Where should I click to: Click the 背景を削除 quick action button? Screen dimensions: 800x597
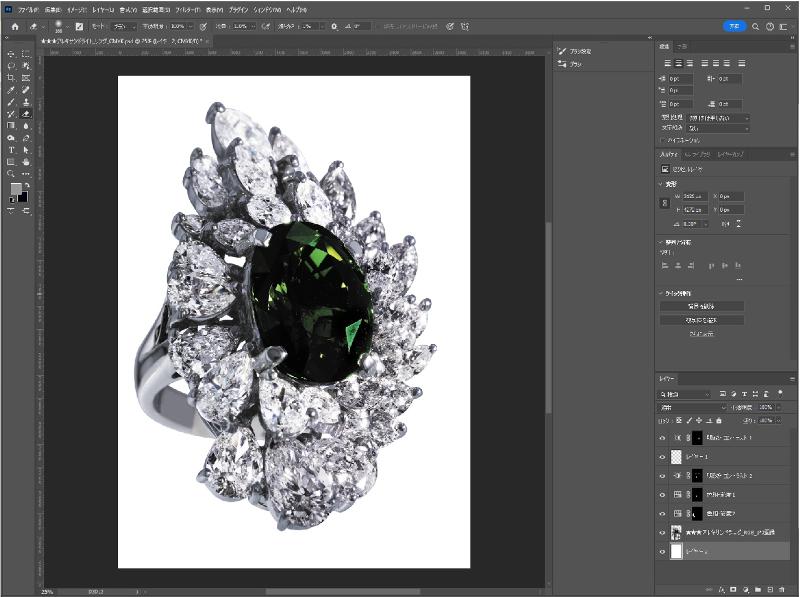pyautogui.click(x=701, y=306)
